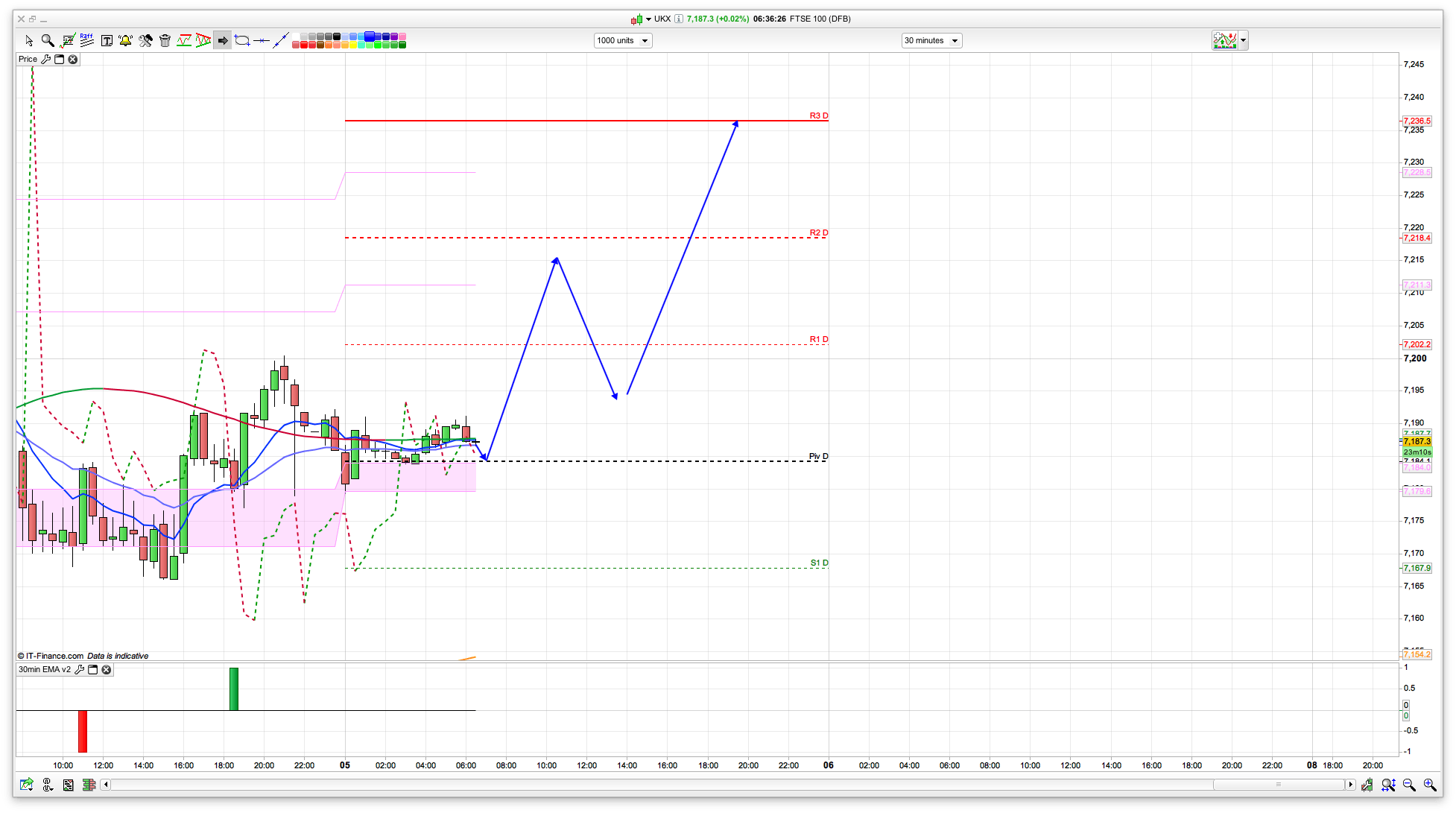Viewport: 1456px width, 813px height.
Task: Click the alert bell icon
Action: pyautogui.click(x=125, y=41)
